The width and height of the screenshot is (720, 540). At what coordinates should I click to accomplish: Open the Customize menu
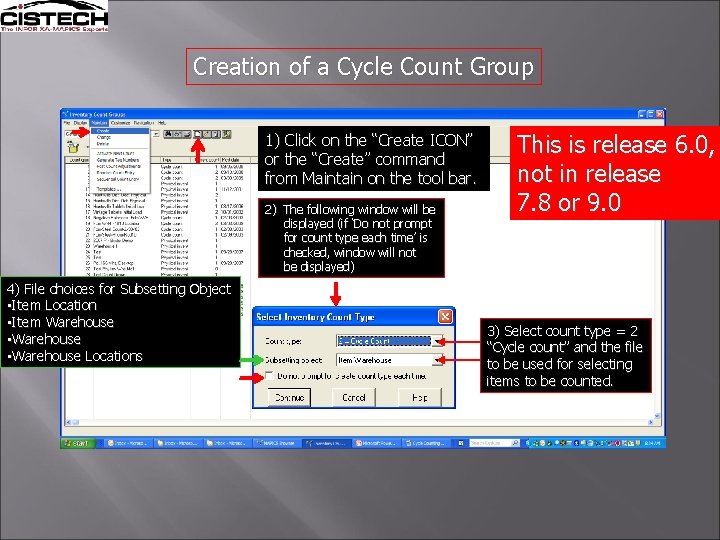121,123
